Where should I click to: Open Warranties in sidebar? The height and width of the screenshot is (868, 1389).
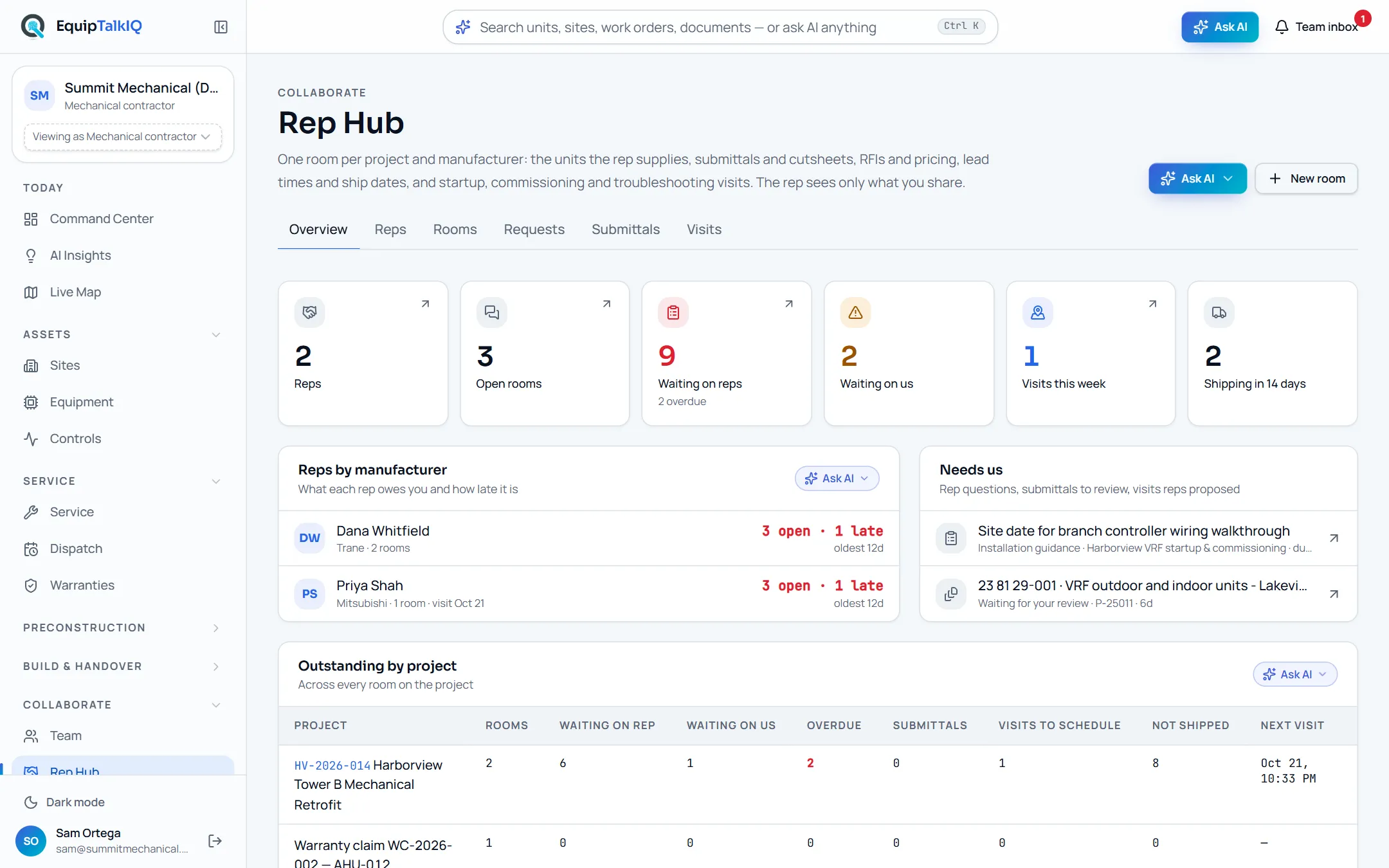click(123, 585)
